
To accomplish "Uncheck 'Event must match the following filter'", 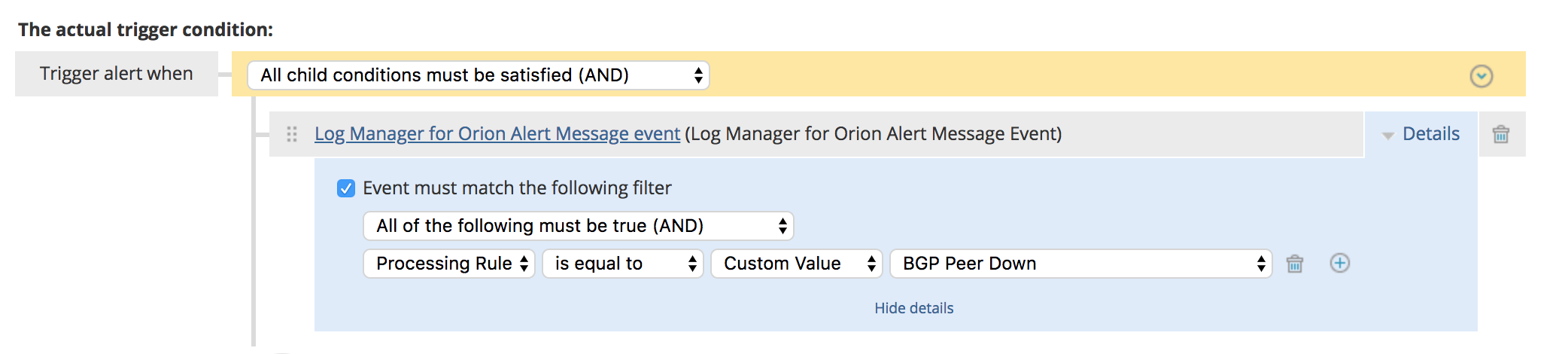I will [346, 188].
